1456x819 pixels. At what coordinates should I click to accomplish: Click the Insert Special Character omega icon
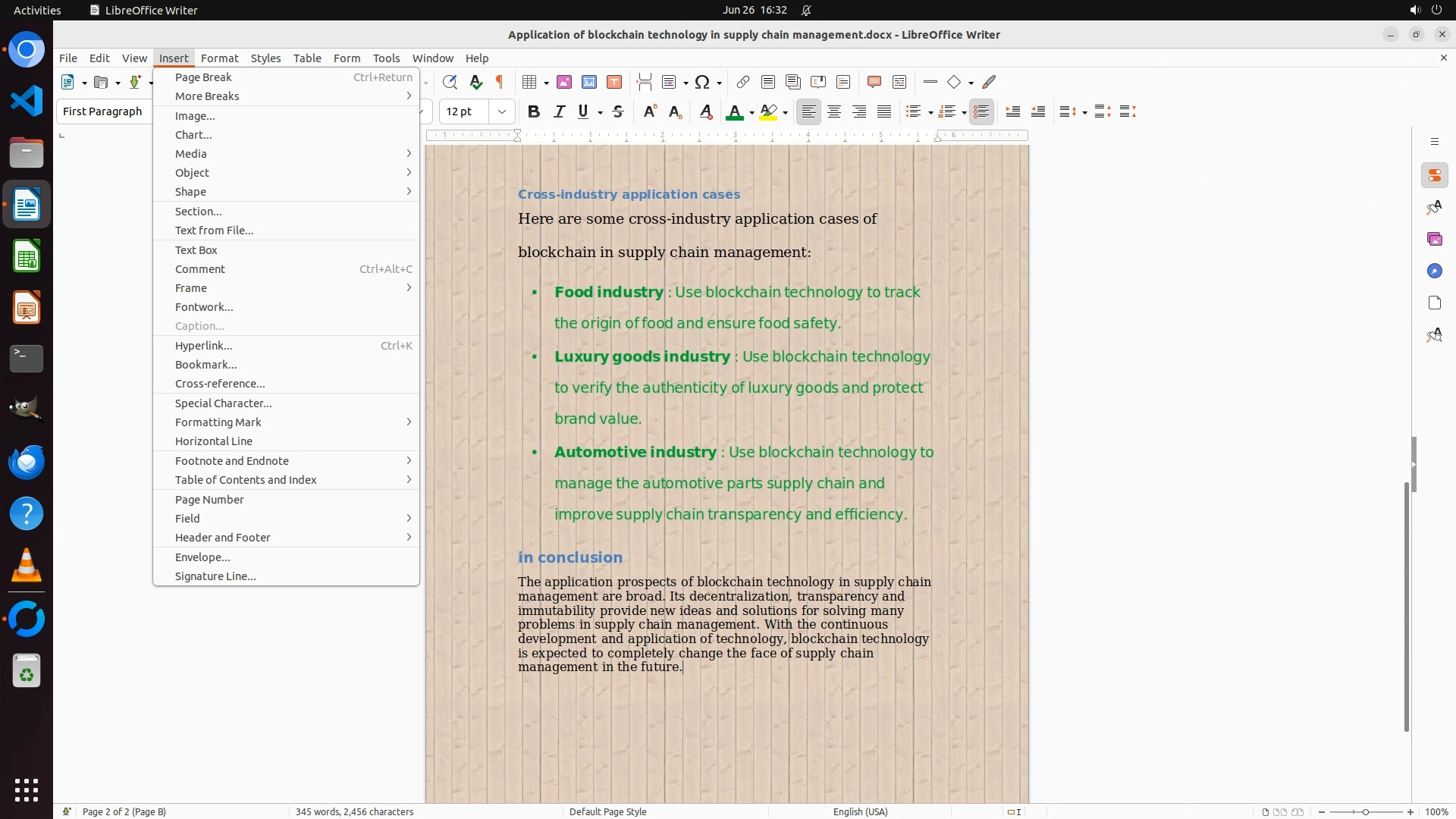click(702, 82)
